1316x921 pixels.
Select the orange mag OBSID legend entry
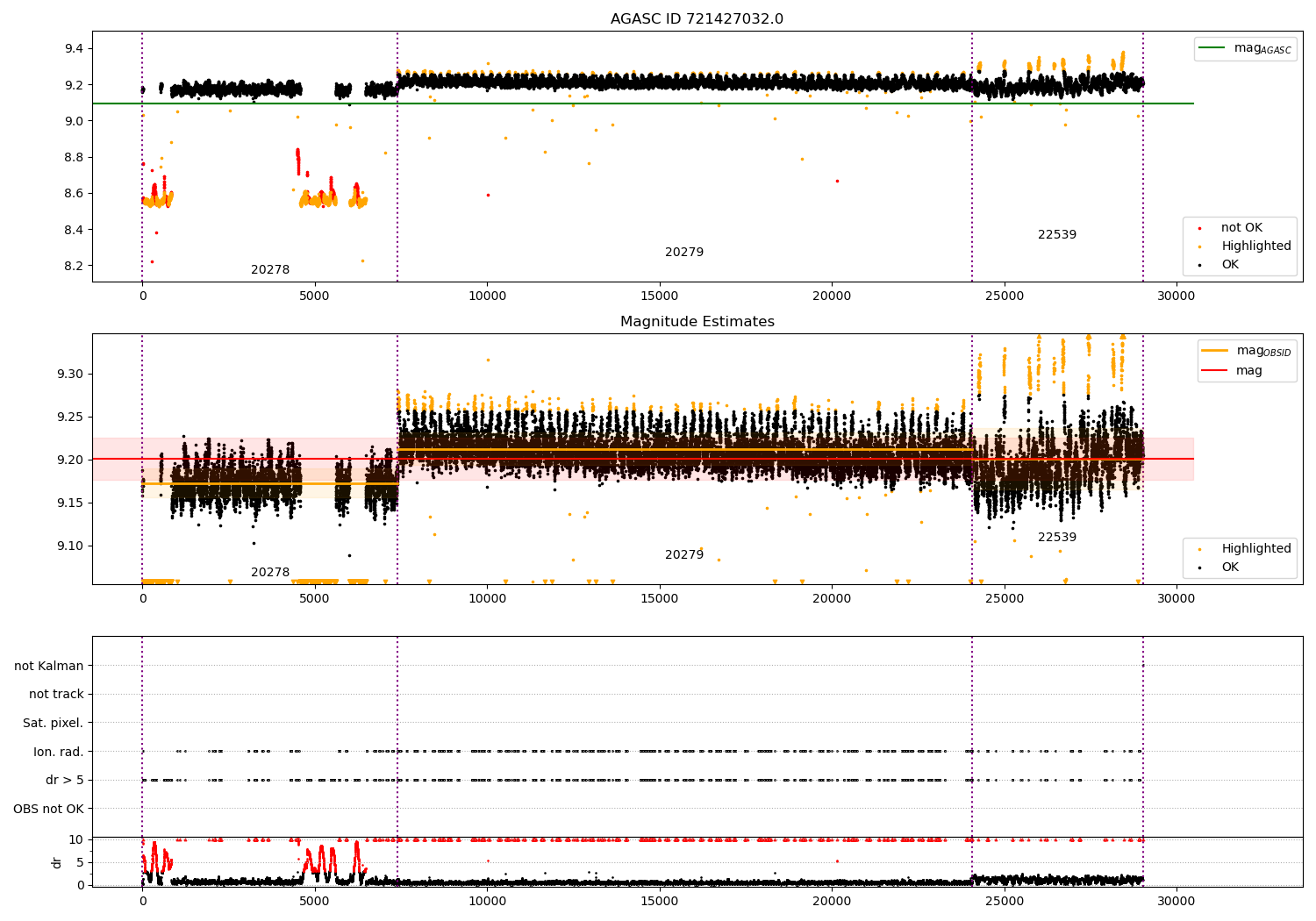pyautogui.click(x=1215, y=351)
